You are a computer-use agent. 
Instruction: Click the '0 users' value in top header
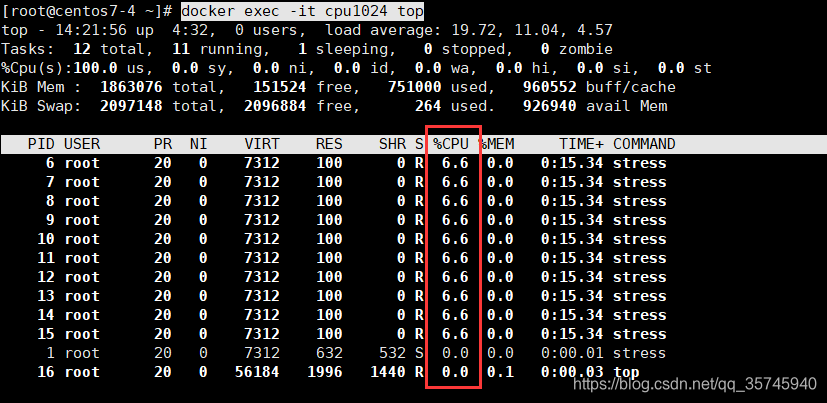pyautogui.click(x=270, y=30)
